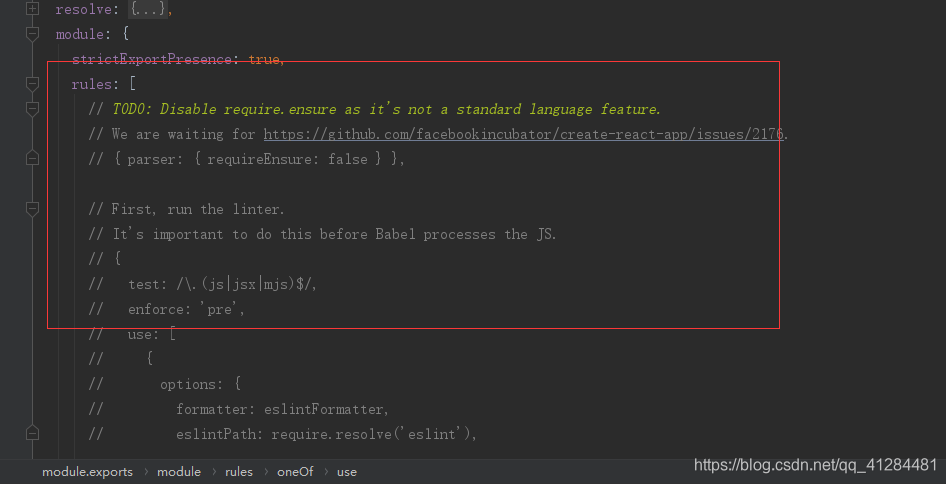Expand the folded resolve block in the gutter
946x484 pixels.
click(x=33, y=9)
